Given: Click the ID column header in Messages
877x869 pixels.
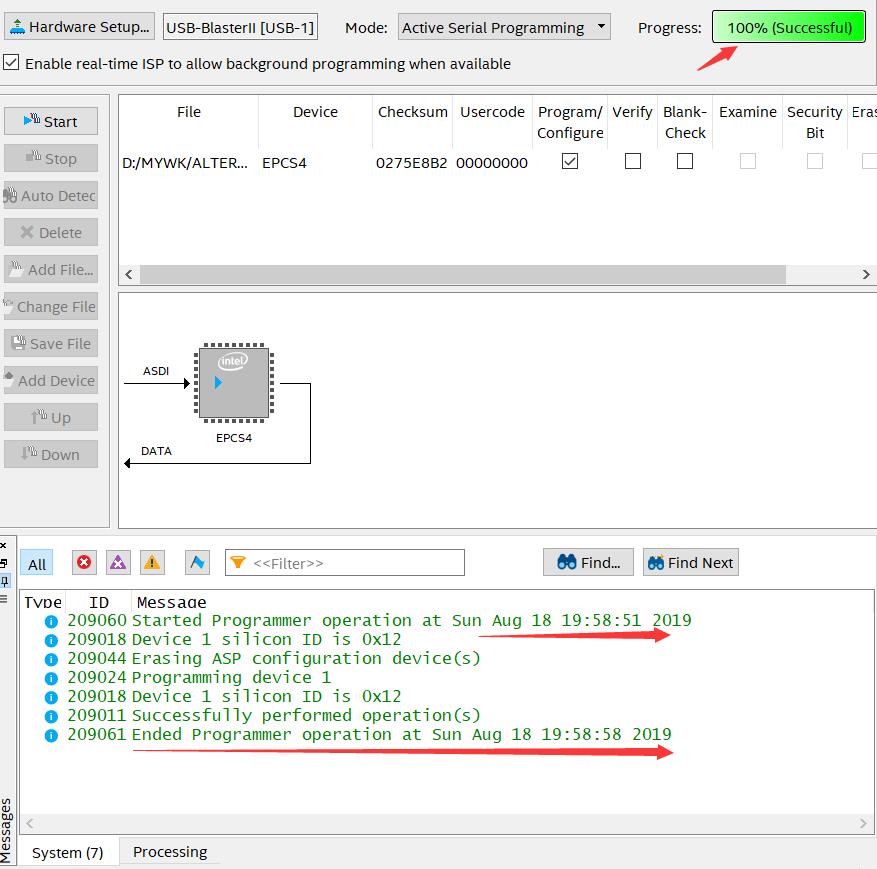Looking at the screenshot, I should coord(99,602).
